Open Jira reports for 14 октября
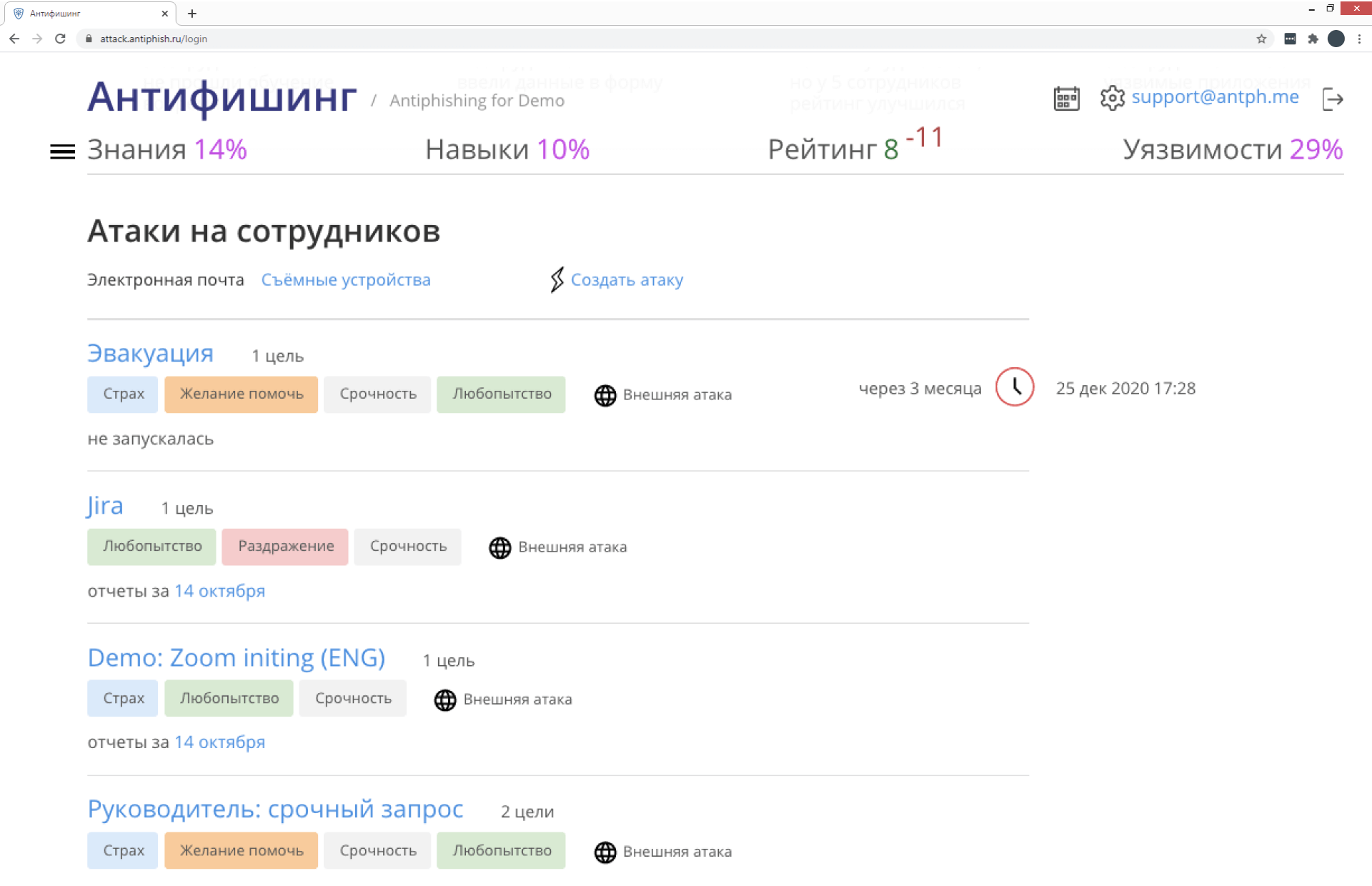 point(220,591)
